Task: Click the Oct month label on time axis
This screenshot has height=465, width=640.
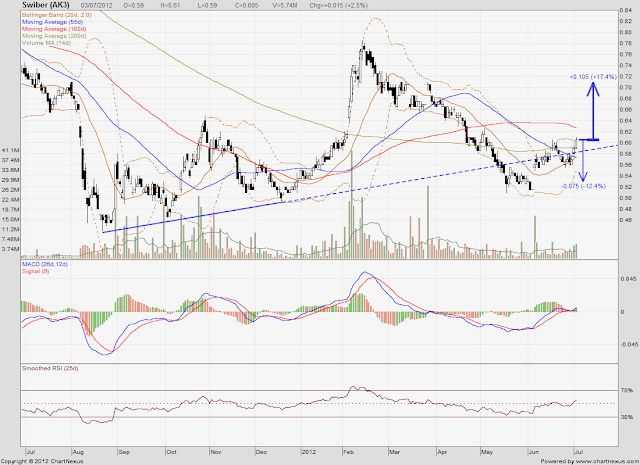Action: click(172, 452)
